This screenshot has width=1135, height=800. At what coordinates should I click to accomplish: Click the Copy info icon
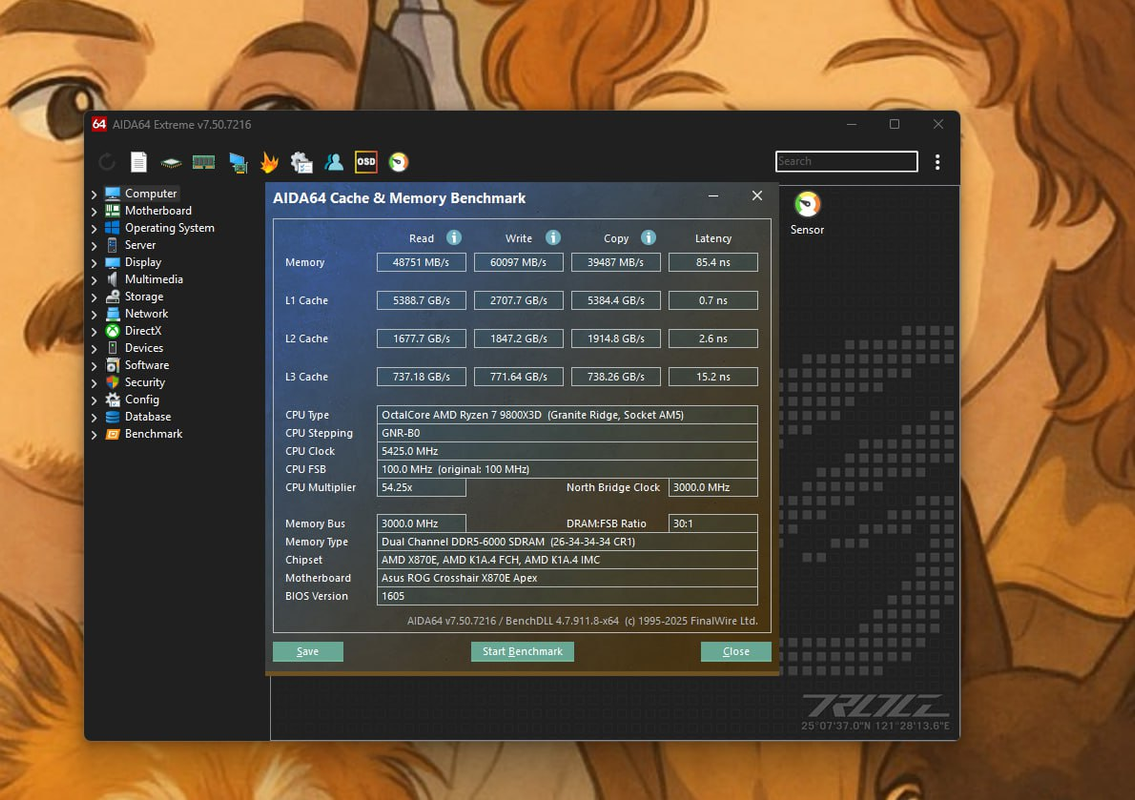(649, 237)
